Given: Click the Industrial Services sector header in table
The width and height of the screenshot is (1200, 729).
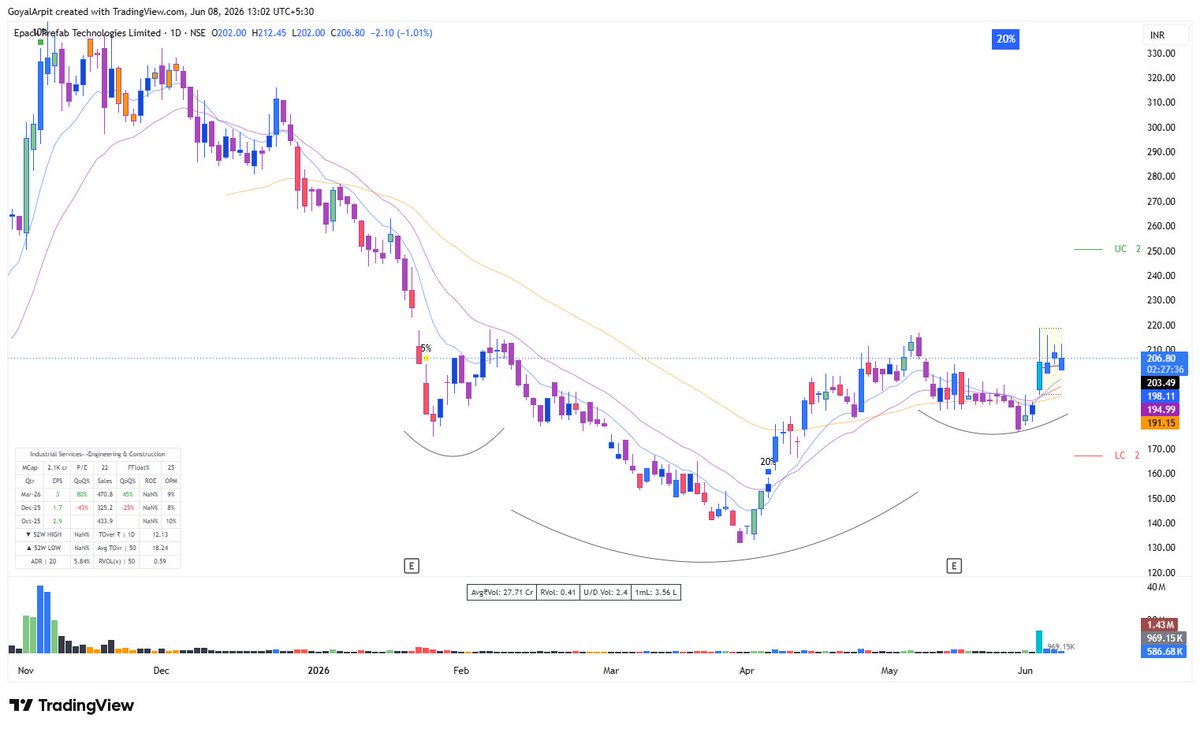Looking at the screenshot, I should (x=97, y=454).
